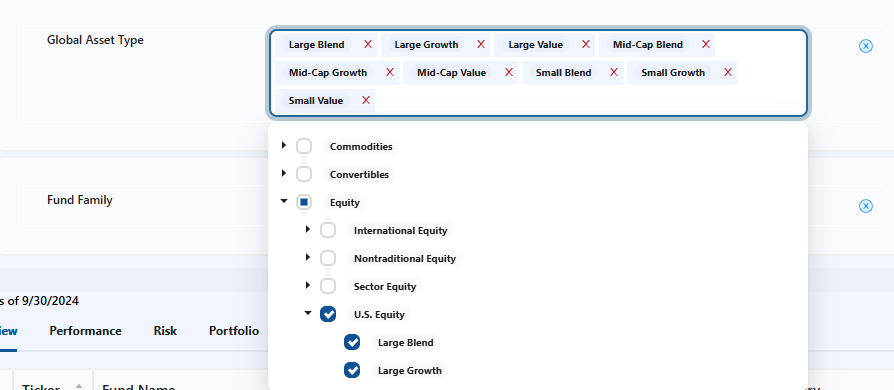Remove the Large Growth tag
Viewport: 894px width, 390px height.
coord(481,44)
